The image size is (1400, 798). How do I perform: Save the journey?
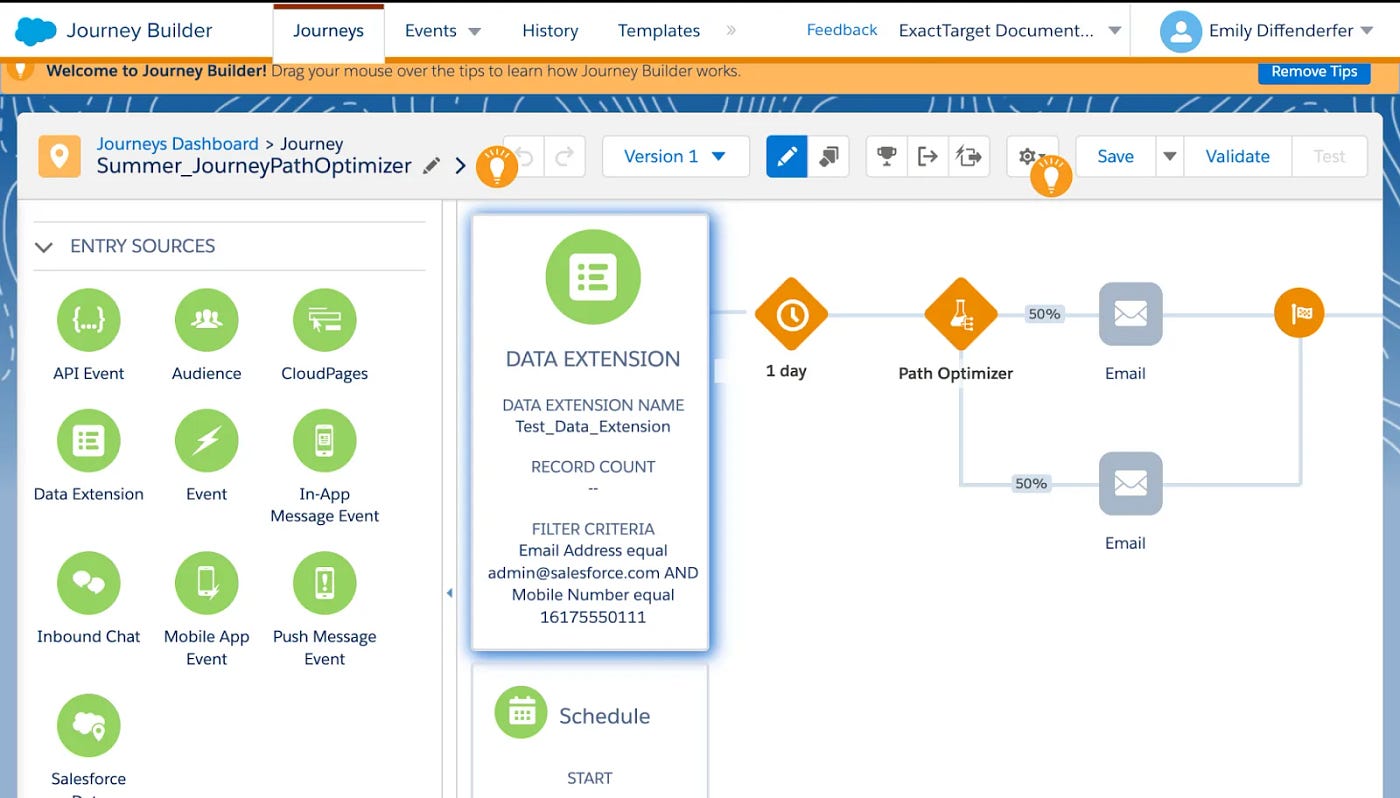[1115, 156]
